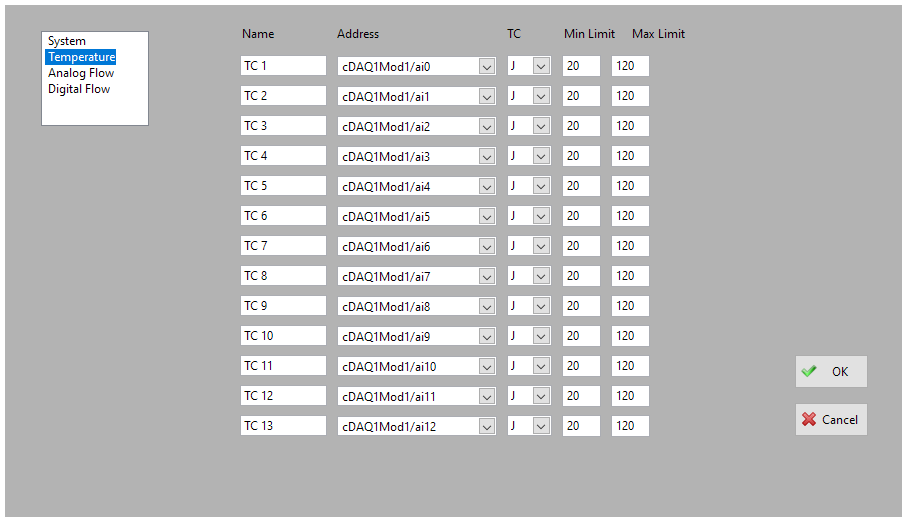Open thermocouple type dropdown for TC 4
This screenshot has width=907, height=522.
click(541, 156)
